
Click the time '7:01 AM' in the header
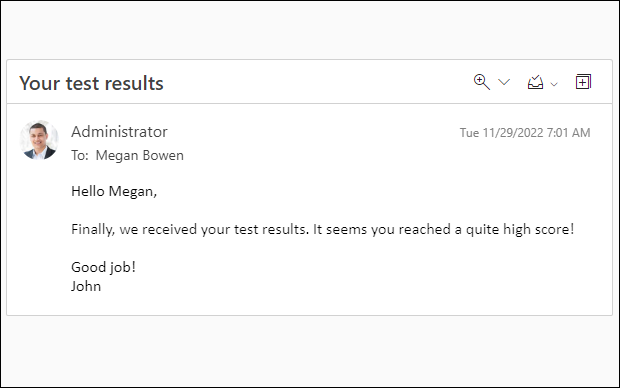[x=568, y=132]
